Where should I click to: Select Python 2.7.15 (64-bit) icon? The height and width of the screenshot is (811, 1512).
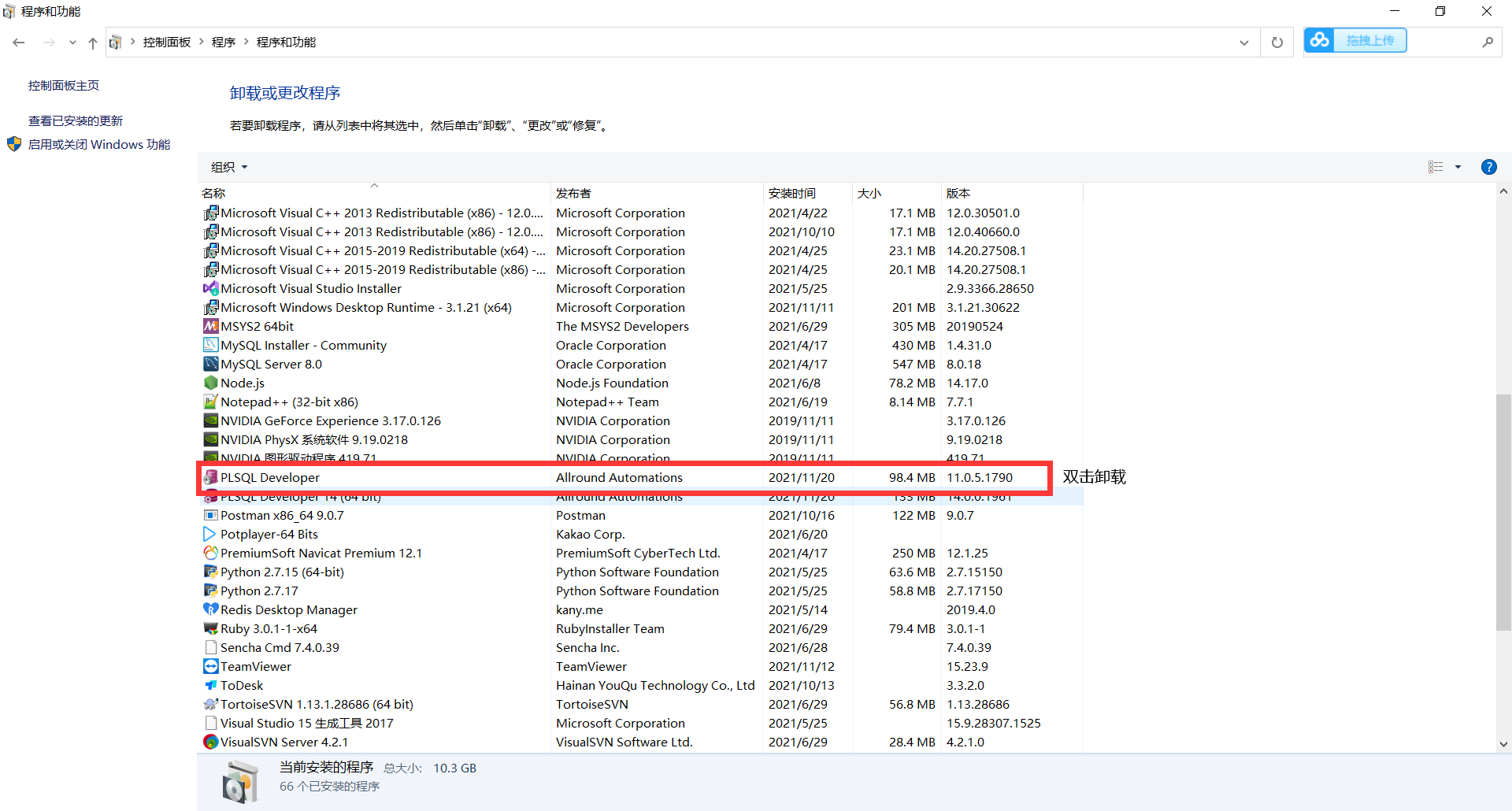210,572
